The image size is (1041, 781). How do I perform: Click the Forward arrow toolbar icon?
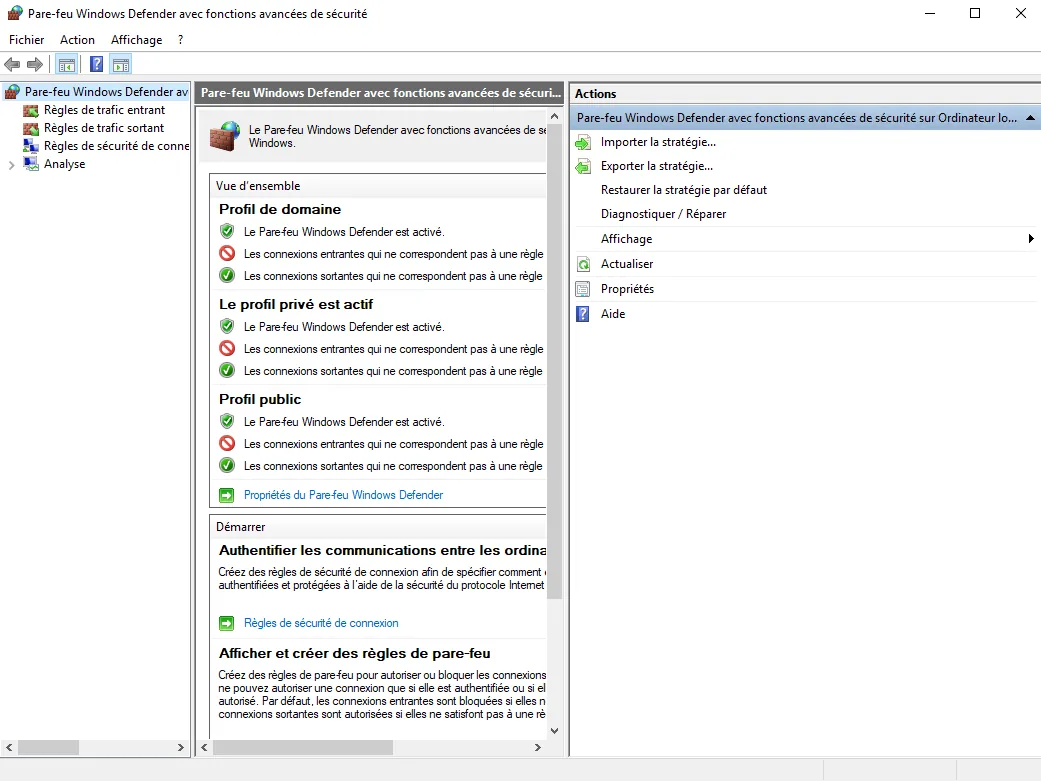click(35, 64)
